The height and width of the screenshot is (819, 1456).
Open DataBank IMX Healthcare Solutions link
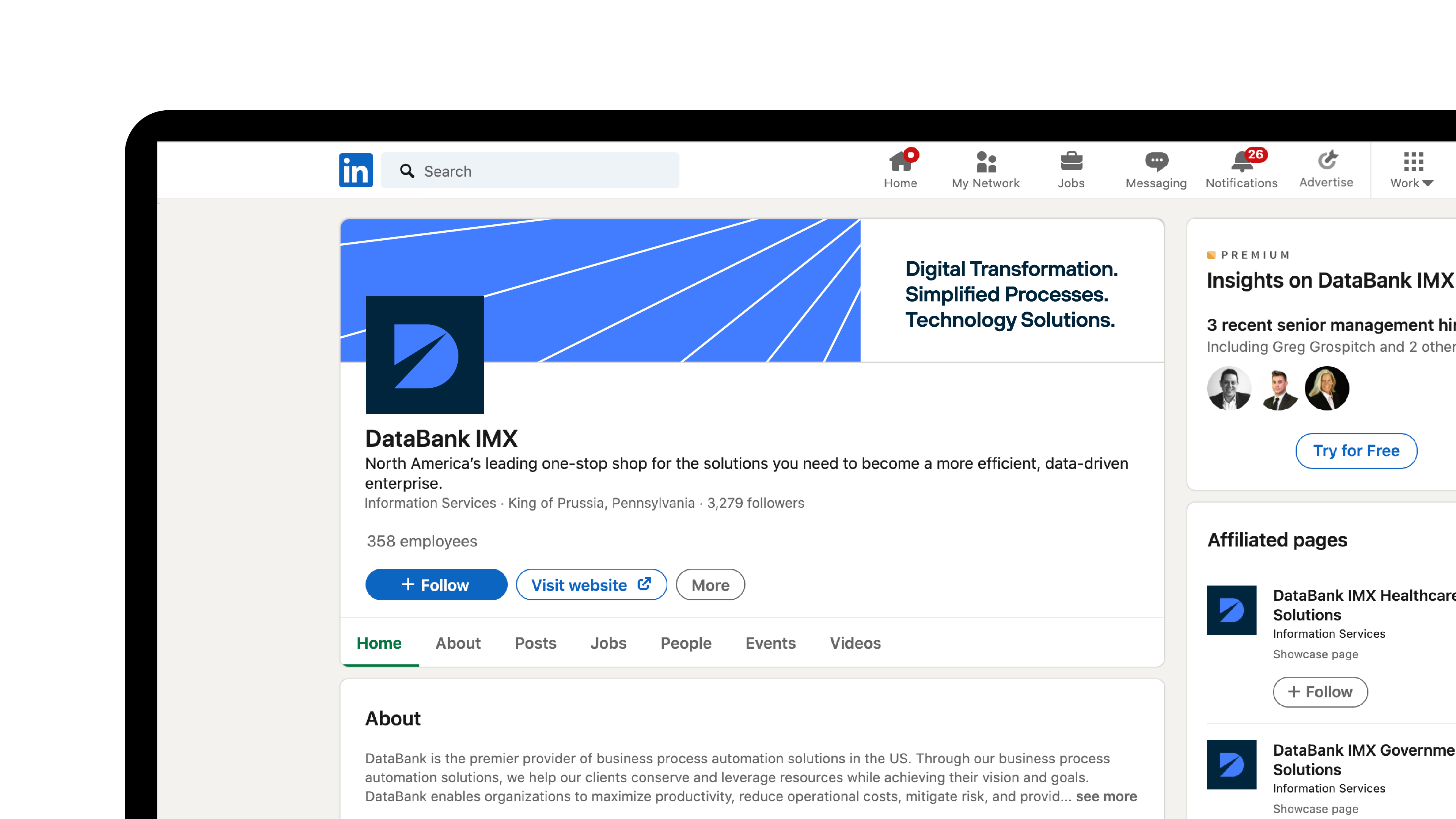click(x=1365, y=605)
